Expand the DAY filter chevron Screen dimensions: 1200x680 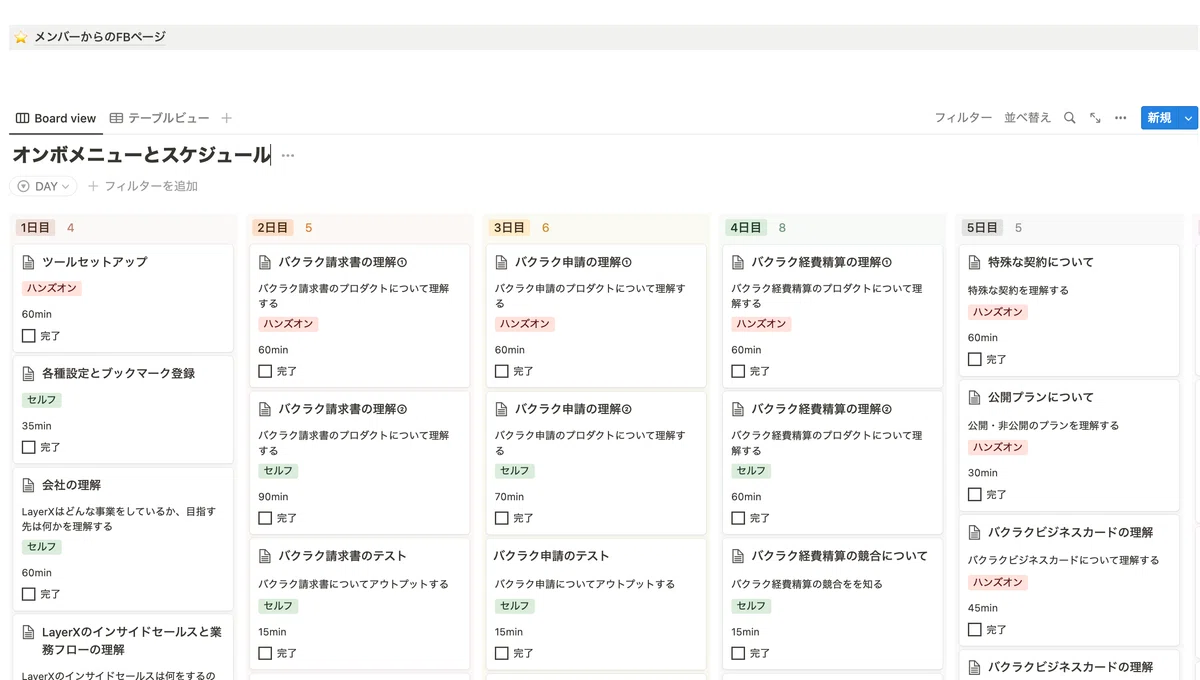65,186
